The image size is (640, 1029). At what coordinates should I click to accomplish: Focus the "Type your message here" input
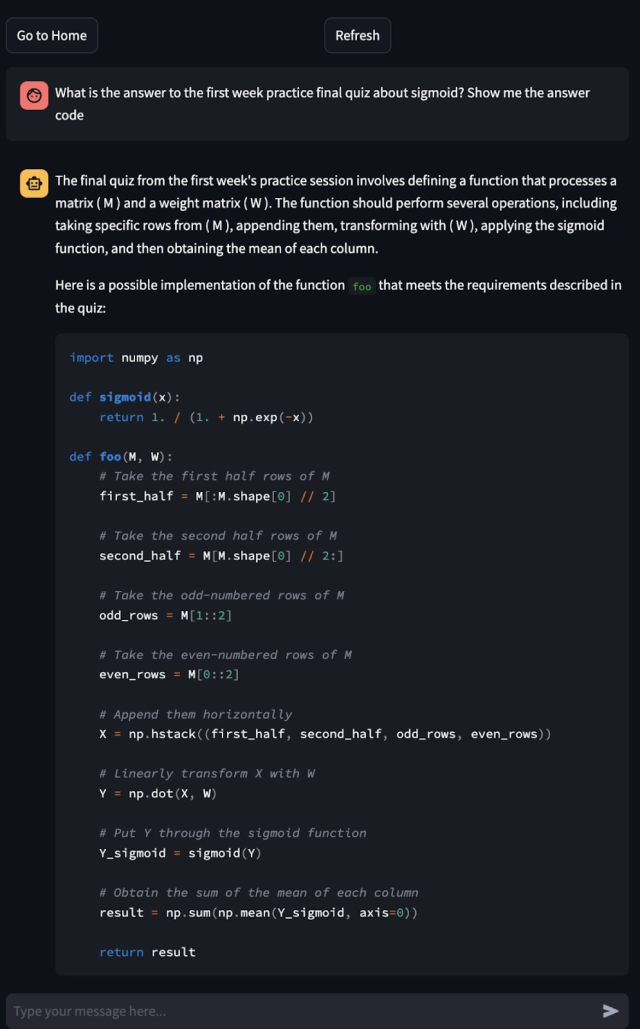[300, 1011]
